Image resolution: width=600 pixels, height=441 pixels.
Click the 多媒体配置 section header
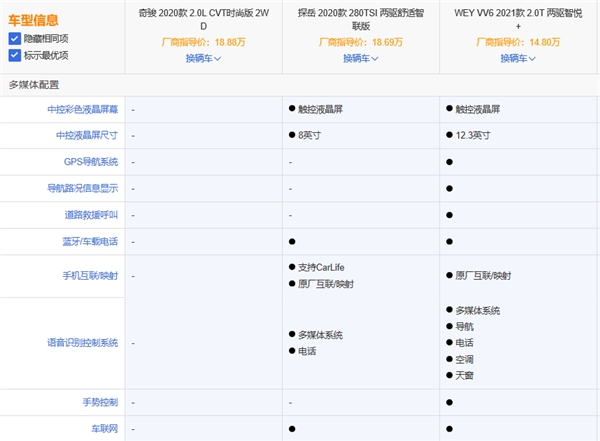pyautogui.click(x=36, y=84)
